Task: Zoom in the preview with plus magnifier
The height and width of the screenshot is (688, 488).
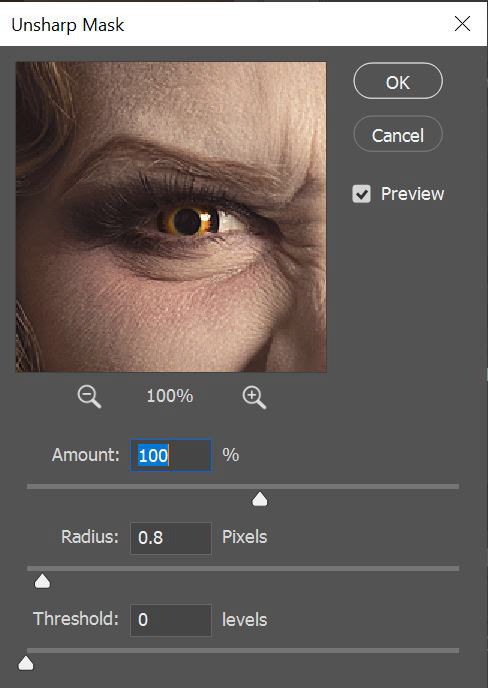Action: pos(254,397)
